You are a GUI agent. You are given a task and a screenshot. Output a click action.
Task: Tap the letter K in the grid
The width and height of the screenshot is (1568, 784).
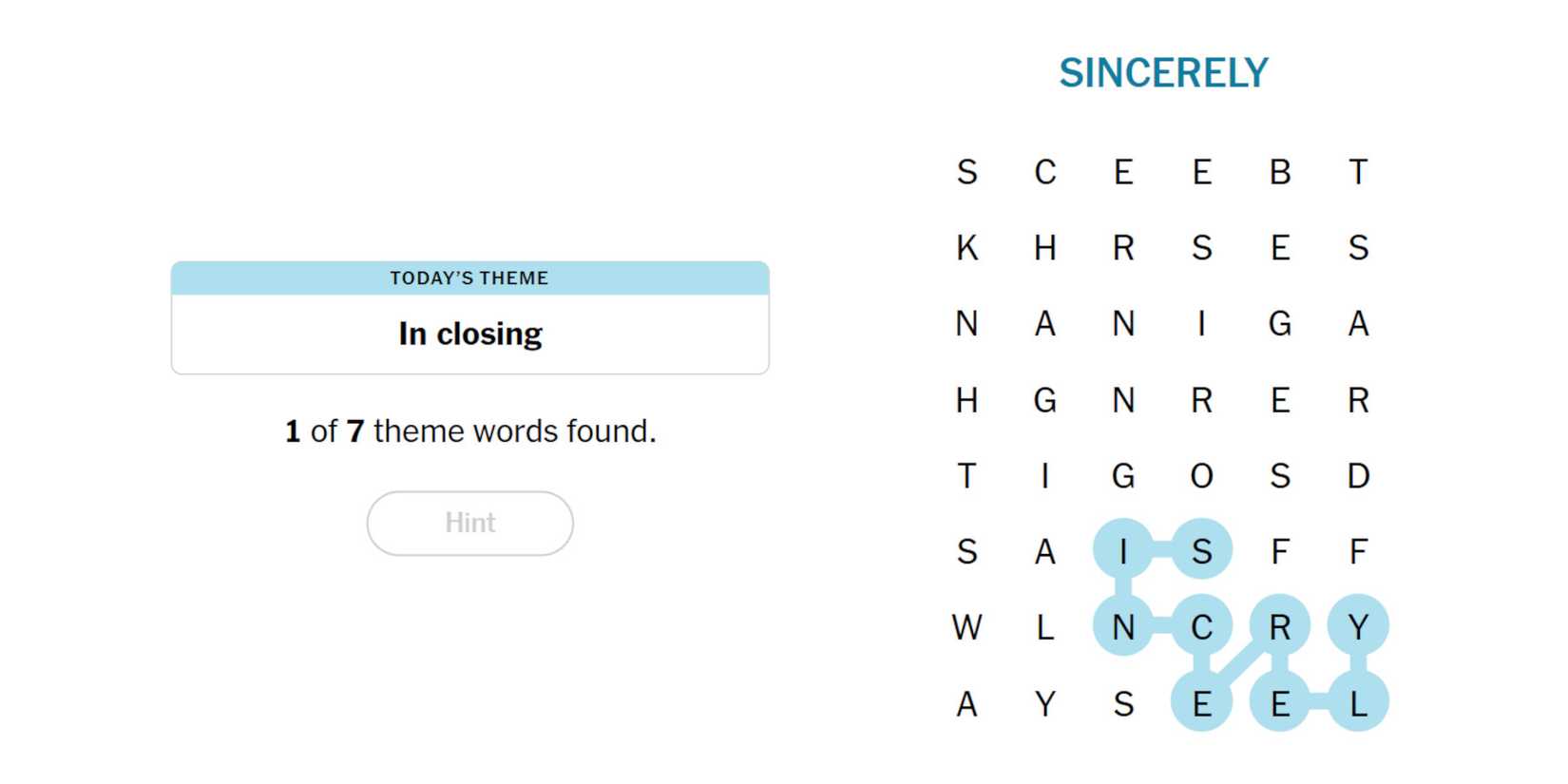click(966, 248)
